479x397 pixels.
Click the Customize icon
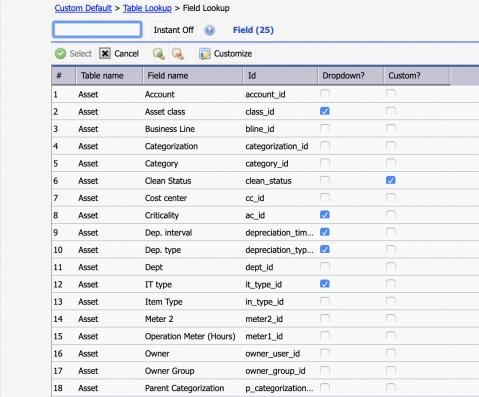205,54
